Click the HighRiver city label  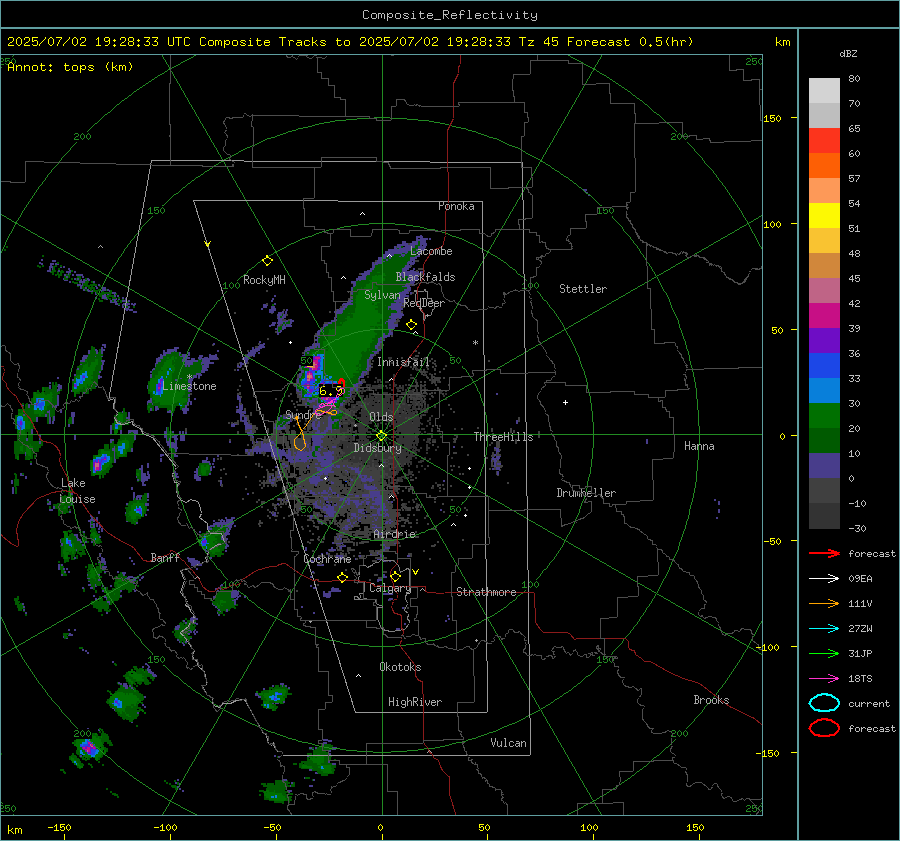pos(415,702)
